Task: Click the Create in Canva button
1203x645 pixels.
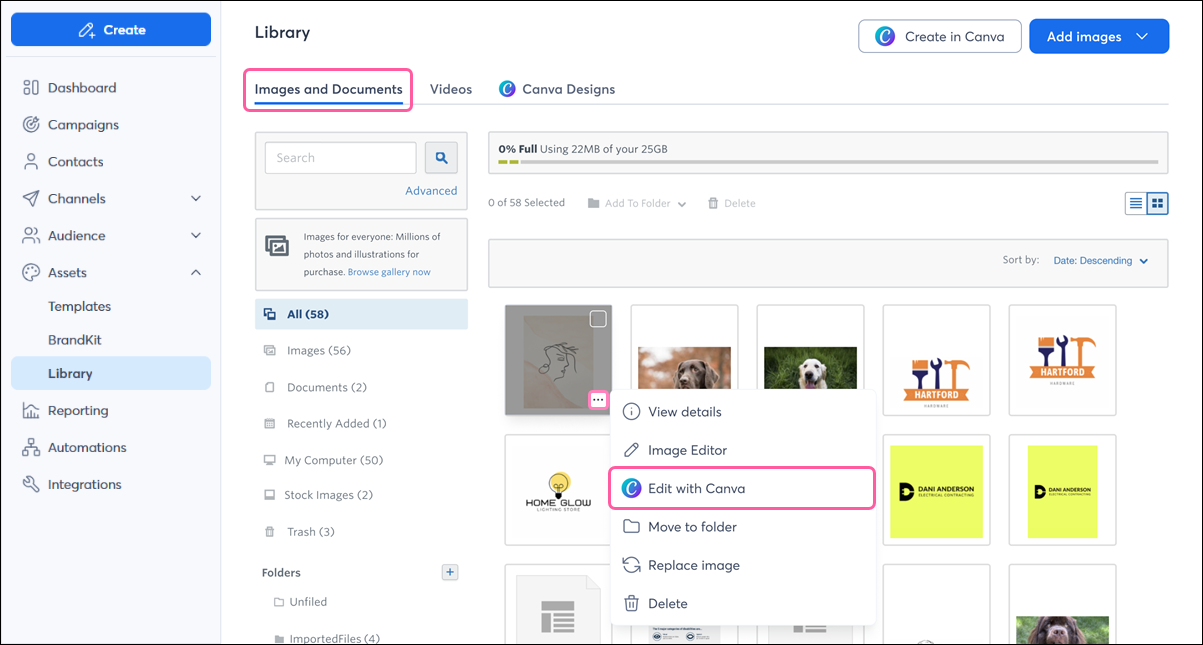Action: (939, 36)
